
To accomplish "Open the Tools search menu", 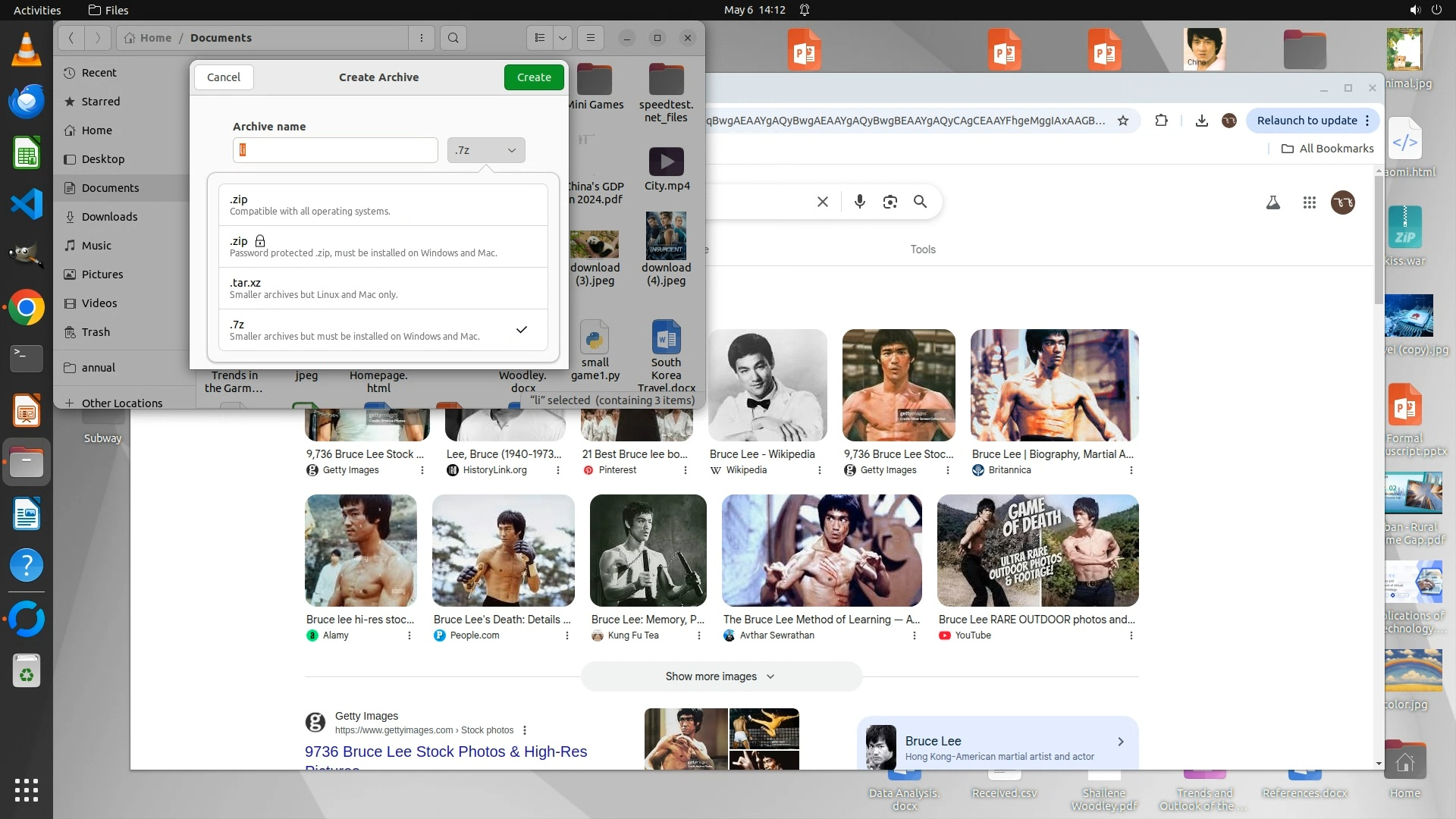I will pos(922,249).
